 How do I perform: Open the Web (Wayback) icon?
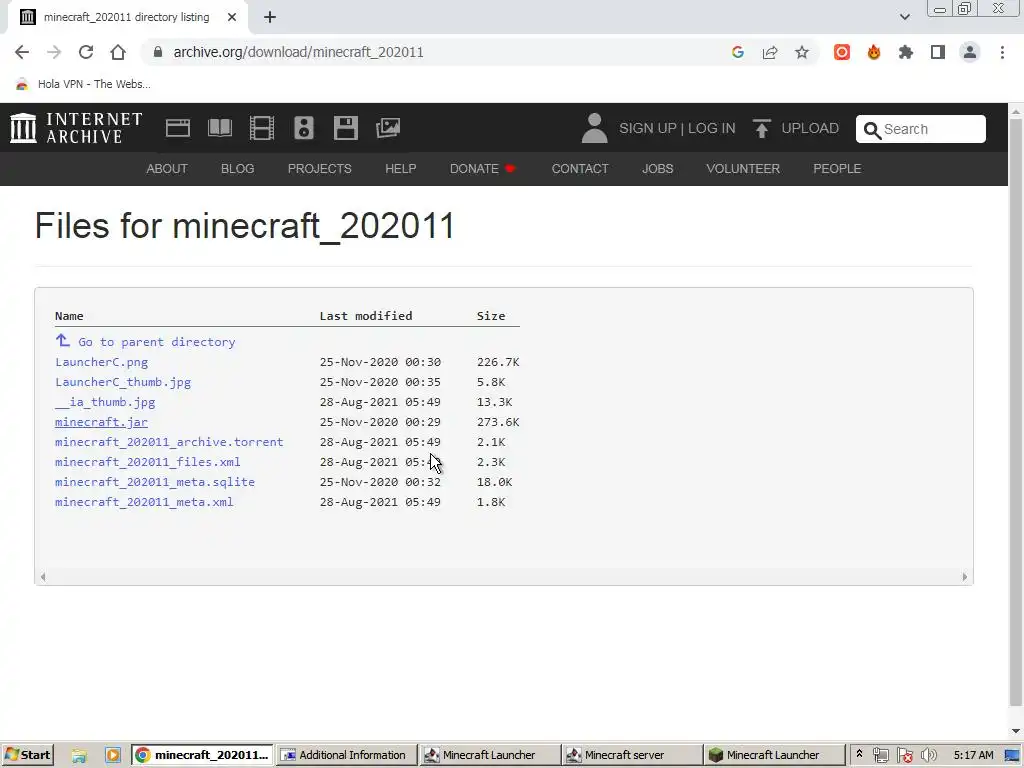pyautogui.click(x=178, y=128)
